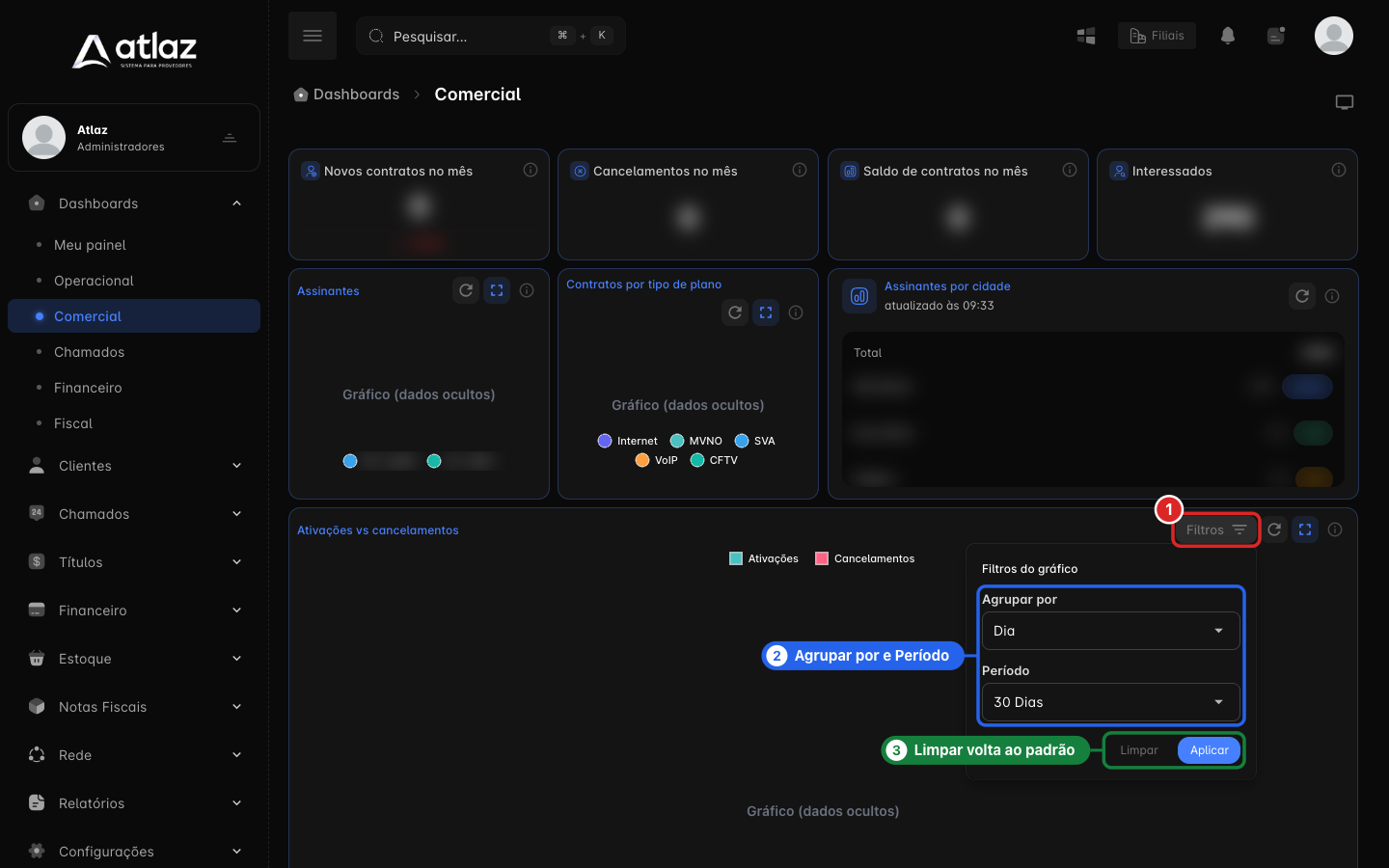Expand the Estoque sidebar section
Screen dimensions: 1389x868
tap(133, 659)
